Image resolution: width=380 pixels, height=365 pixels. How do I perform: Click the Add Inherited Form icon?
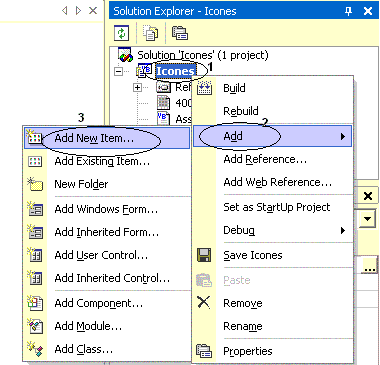pos(35,232)
